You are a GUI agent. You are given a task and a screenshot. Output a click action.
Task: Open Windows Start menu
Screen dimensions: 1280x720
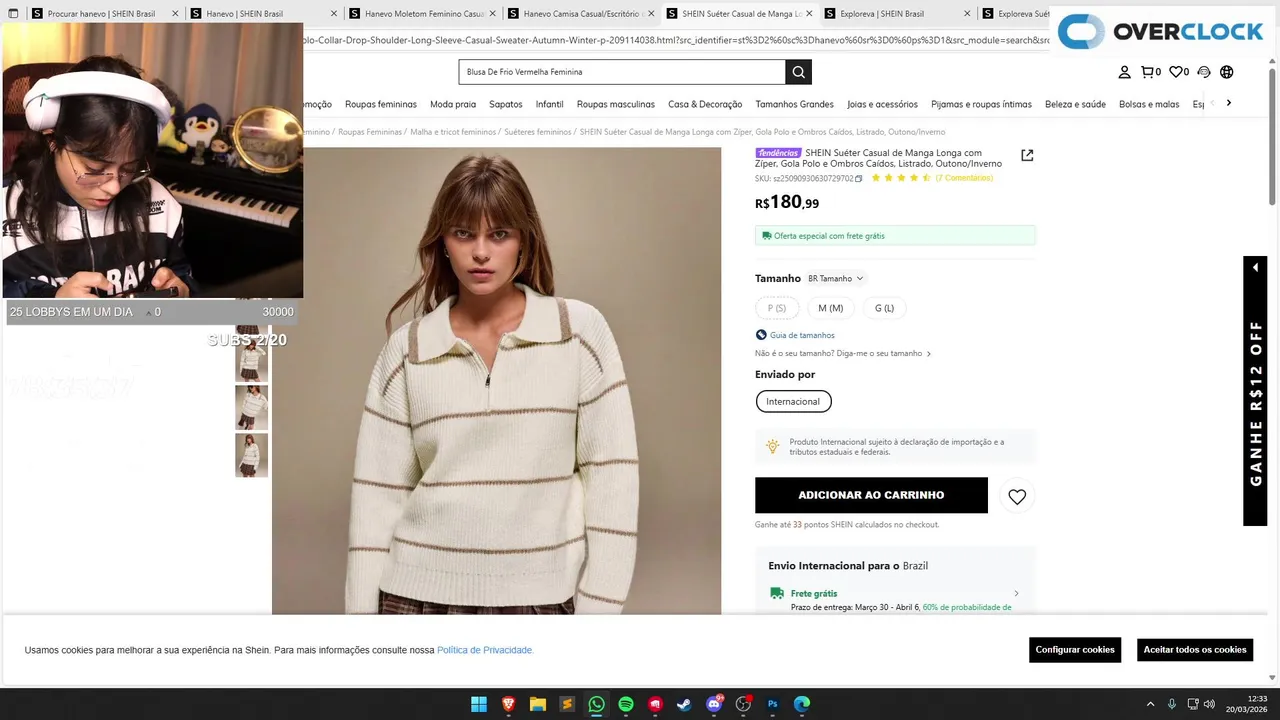point(479,704)
